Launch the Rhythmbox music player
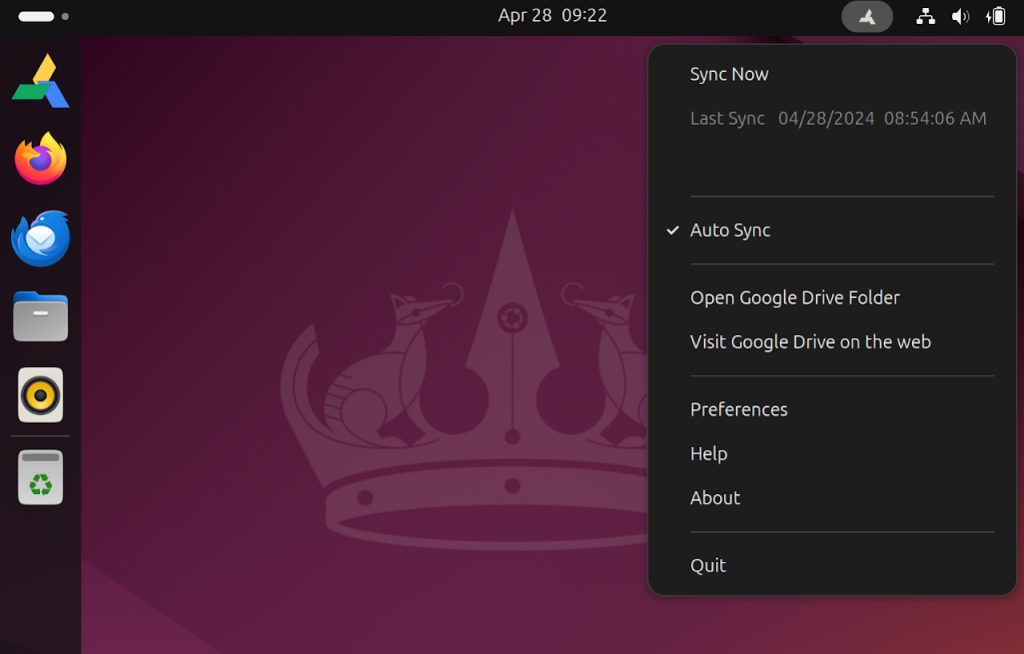 click(40, 394)
